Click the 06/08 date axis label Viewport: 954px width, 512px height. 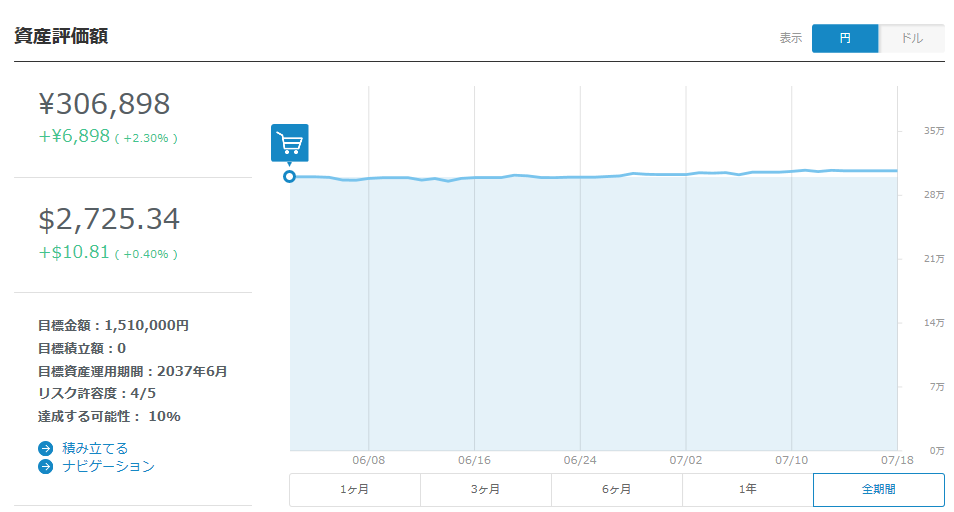pyautogui.click(x=369, y=461)
